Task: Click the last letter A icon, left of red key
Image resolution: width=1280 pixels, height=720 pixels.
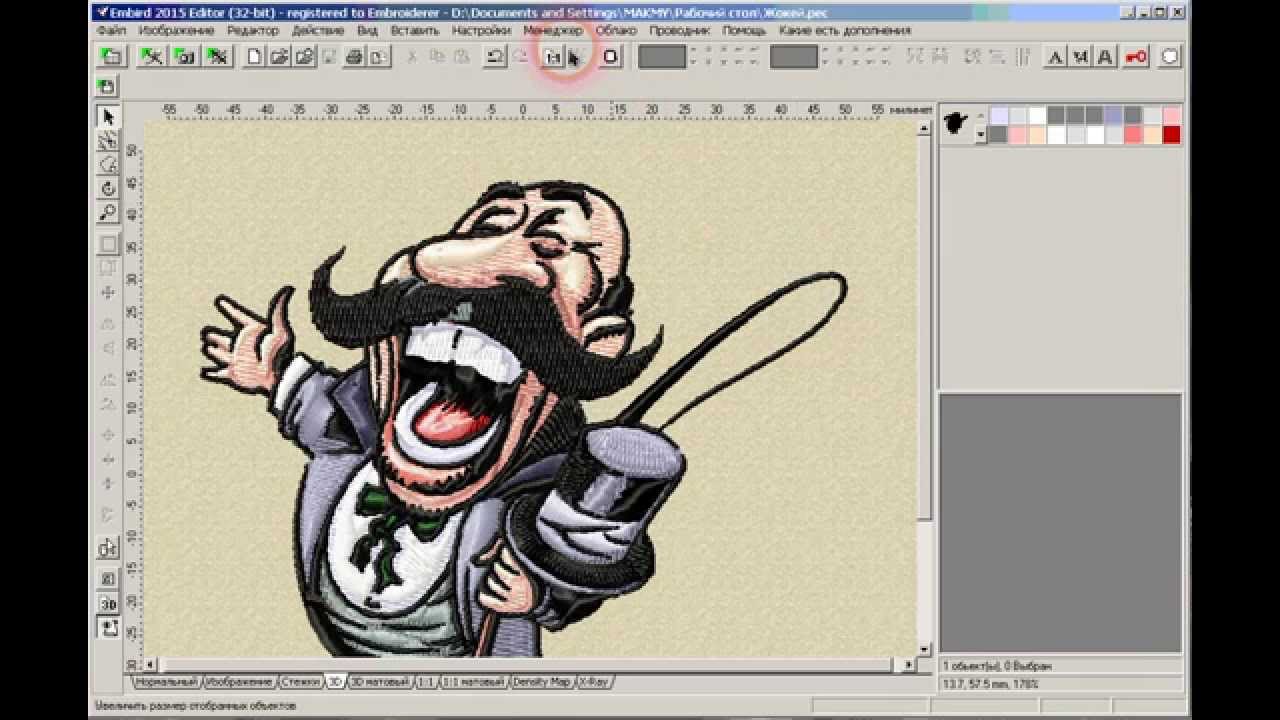Action: pos(1106,57)
